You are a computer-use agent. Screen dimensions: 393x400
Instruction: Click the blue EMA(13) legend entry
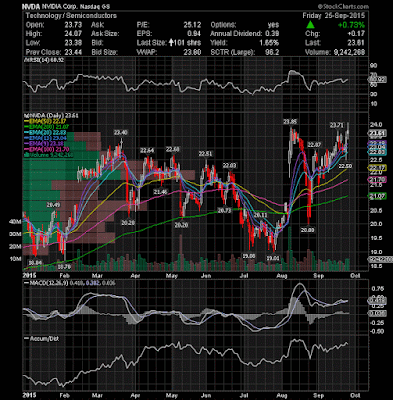pyautogui.click(x=46, y=138)
